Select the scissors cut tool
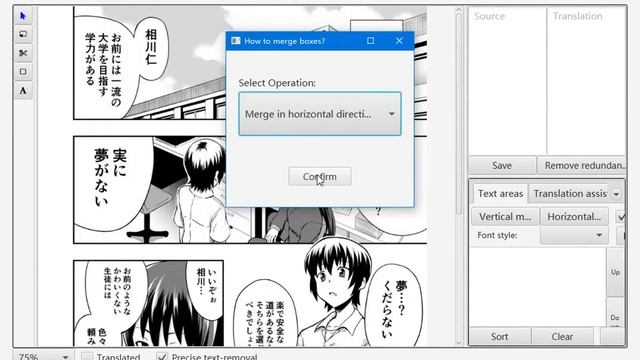This screenshot has height=360, width=640. pos(23,53)
